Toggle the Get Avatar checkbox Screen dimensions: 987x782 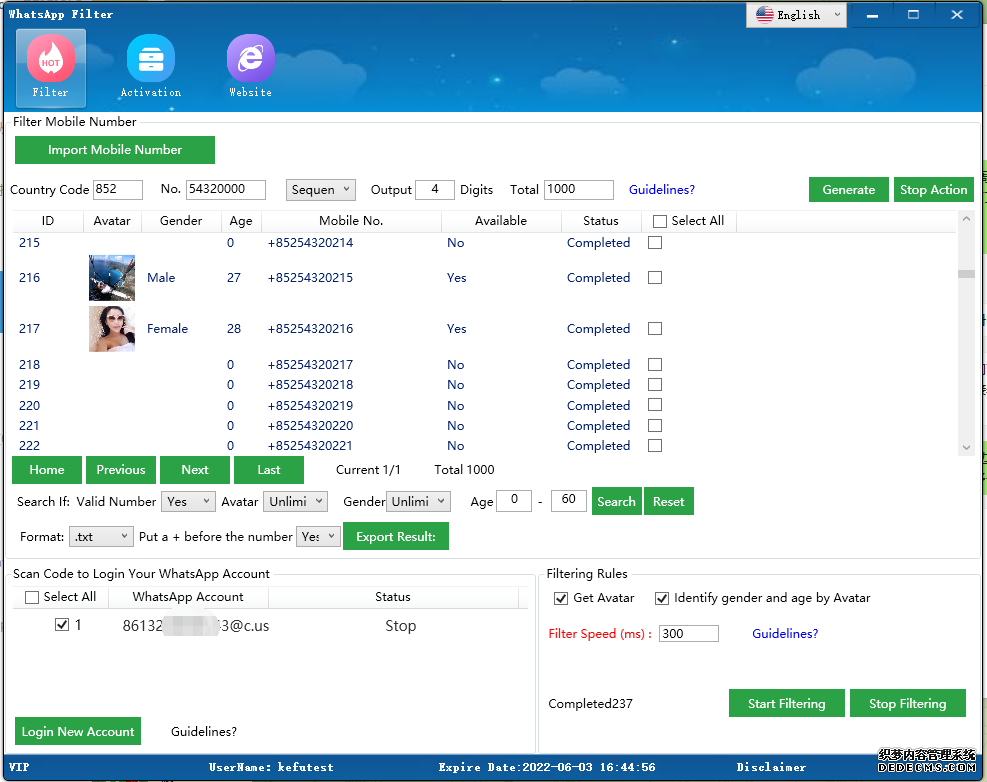point(561,598)
